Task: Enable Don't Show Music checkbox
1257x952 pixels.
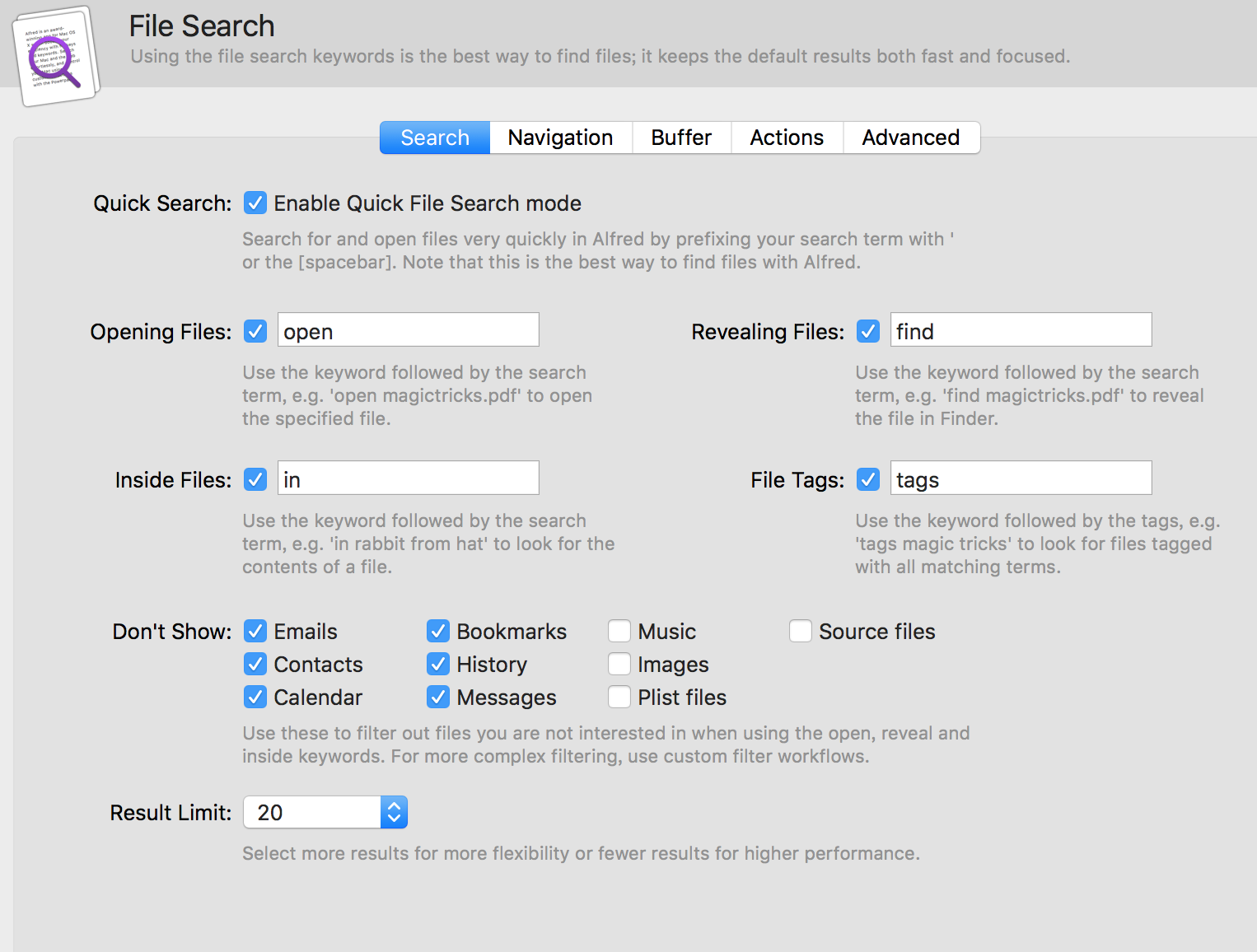Action: coord(619,632)
